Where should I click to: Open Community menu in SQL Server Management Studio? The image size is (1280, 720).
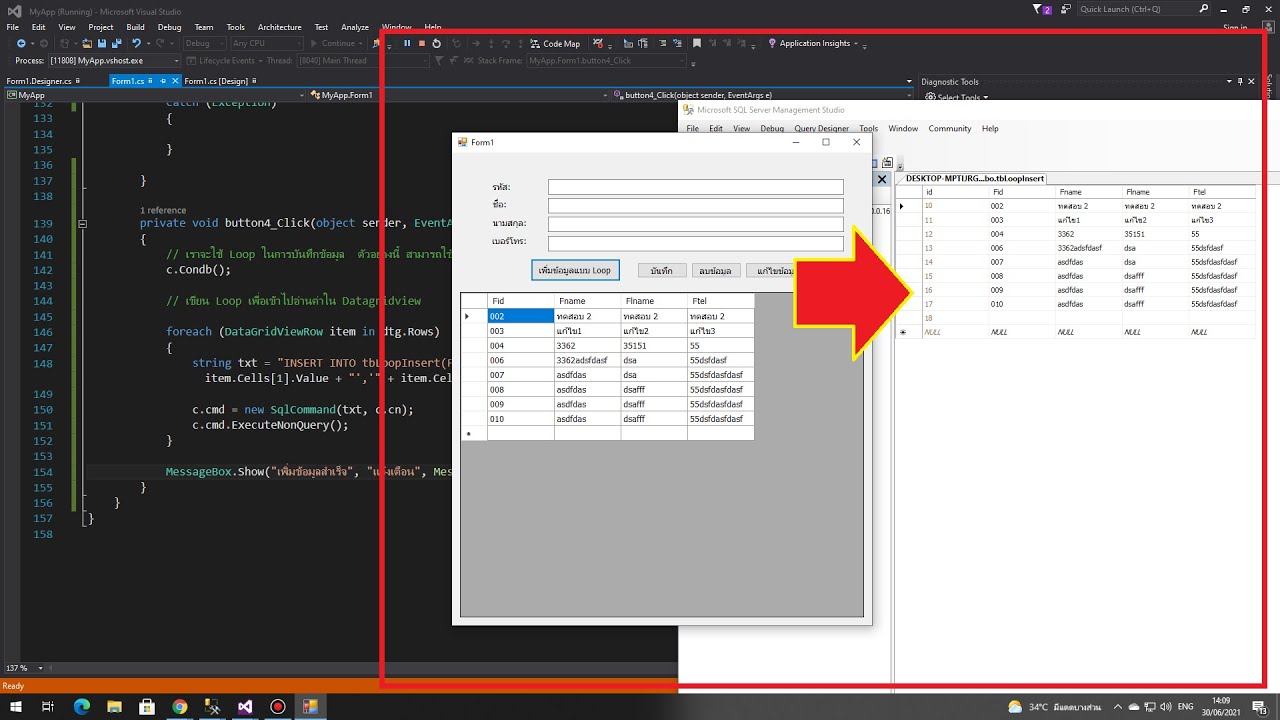click(x=949, y=128)
